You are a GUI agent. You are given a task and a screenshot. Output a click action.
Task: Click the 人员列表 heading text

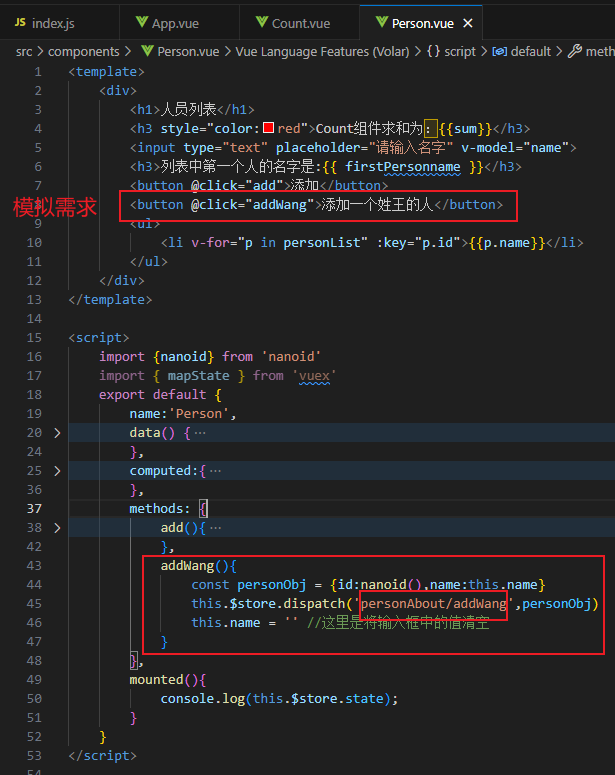188,109
